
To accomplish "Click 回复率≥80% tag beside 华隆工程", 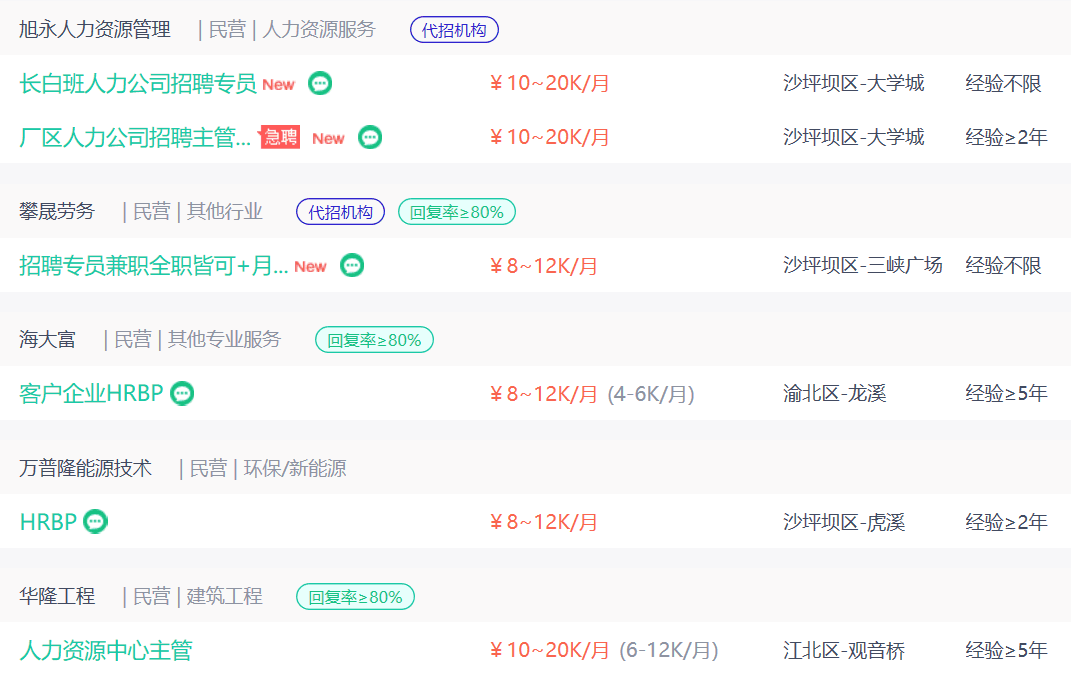I will [x=355, y=596].
